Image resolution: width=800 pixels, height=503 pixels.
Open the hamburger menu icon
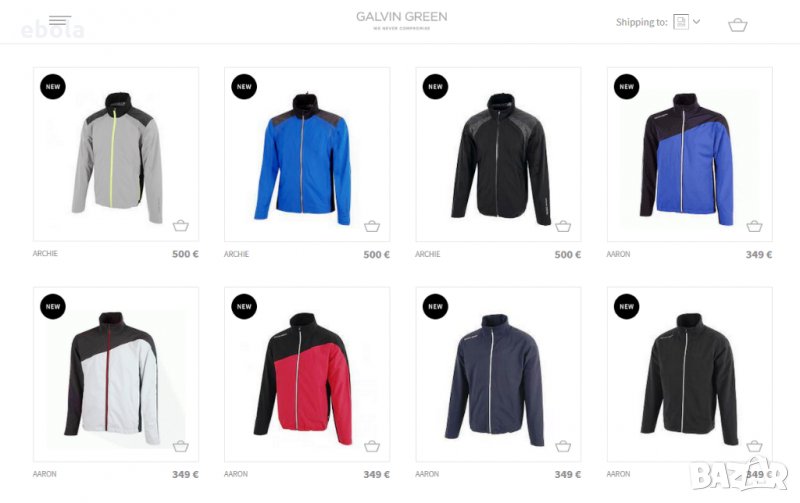(60, 20)
